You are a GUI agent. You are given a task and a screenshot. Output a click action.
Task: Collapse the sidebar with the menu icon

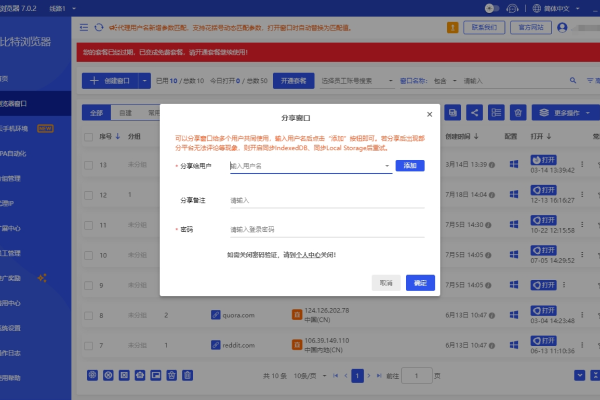(84, 28)
